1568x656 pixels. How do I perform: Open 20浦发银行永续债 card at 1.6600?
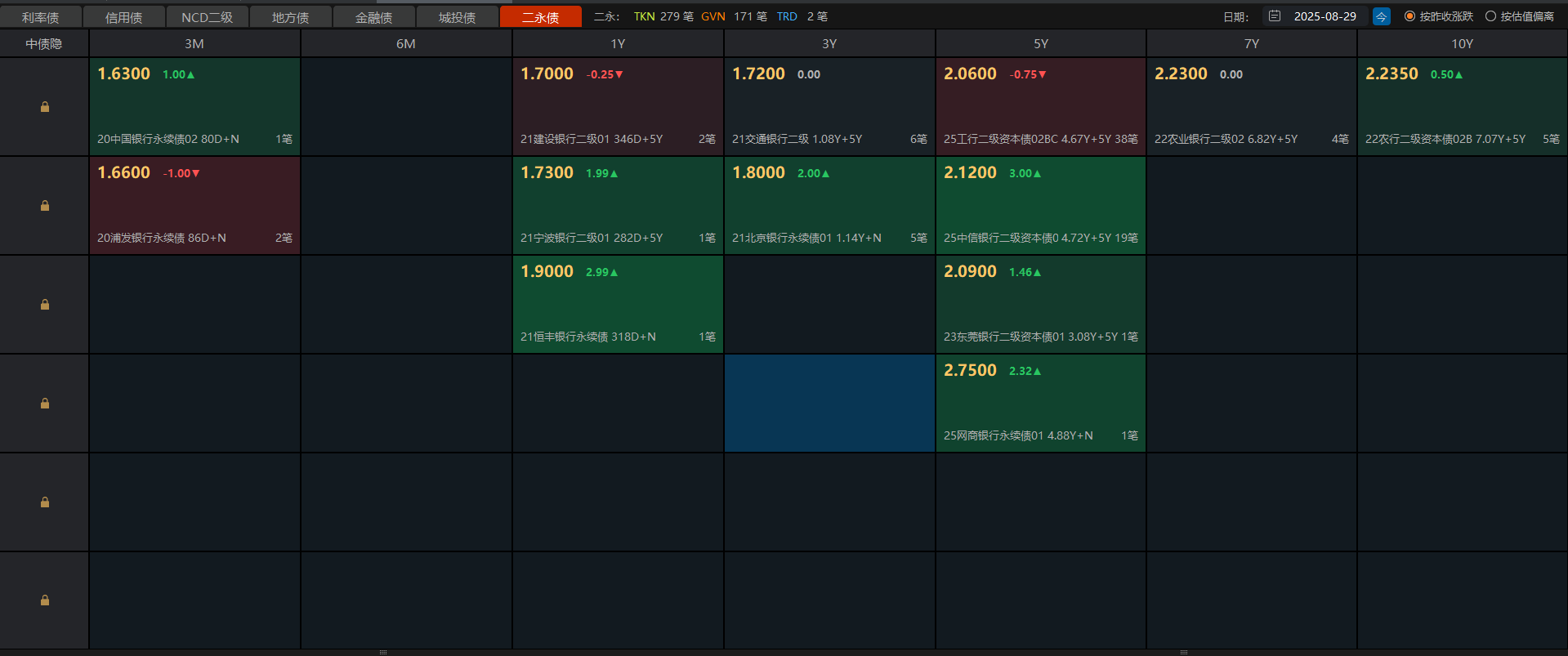(x=194, y=206)
